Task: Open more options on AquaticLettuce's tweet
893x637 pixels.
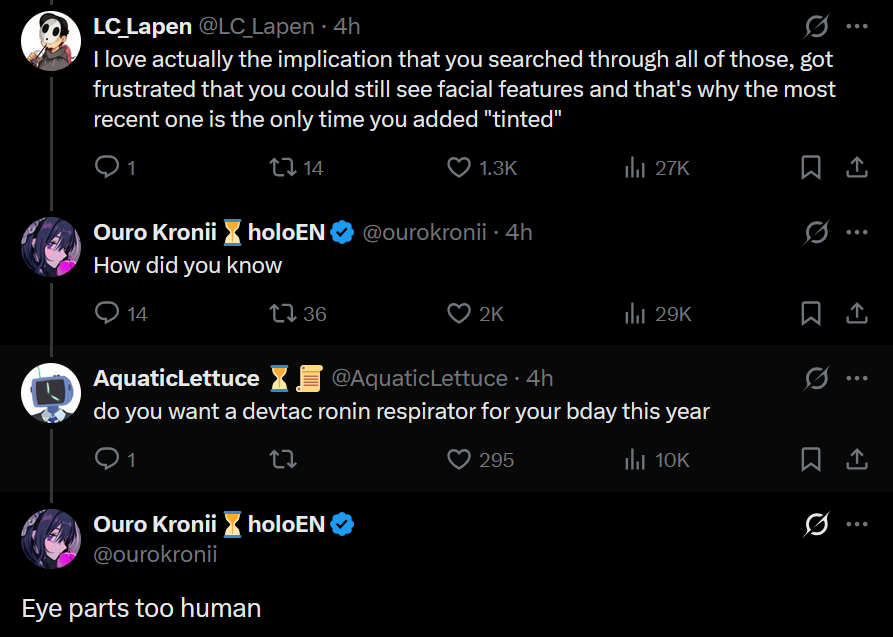Action: pyautogui.click(x=857, y=378)
